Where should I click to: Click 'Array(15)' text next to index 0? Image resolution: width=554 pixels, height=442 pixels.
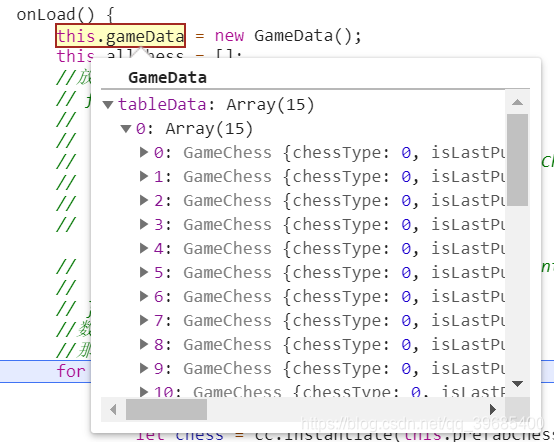pyautogui.click(x=209, y=129)
